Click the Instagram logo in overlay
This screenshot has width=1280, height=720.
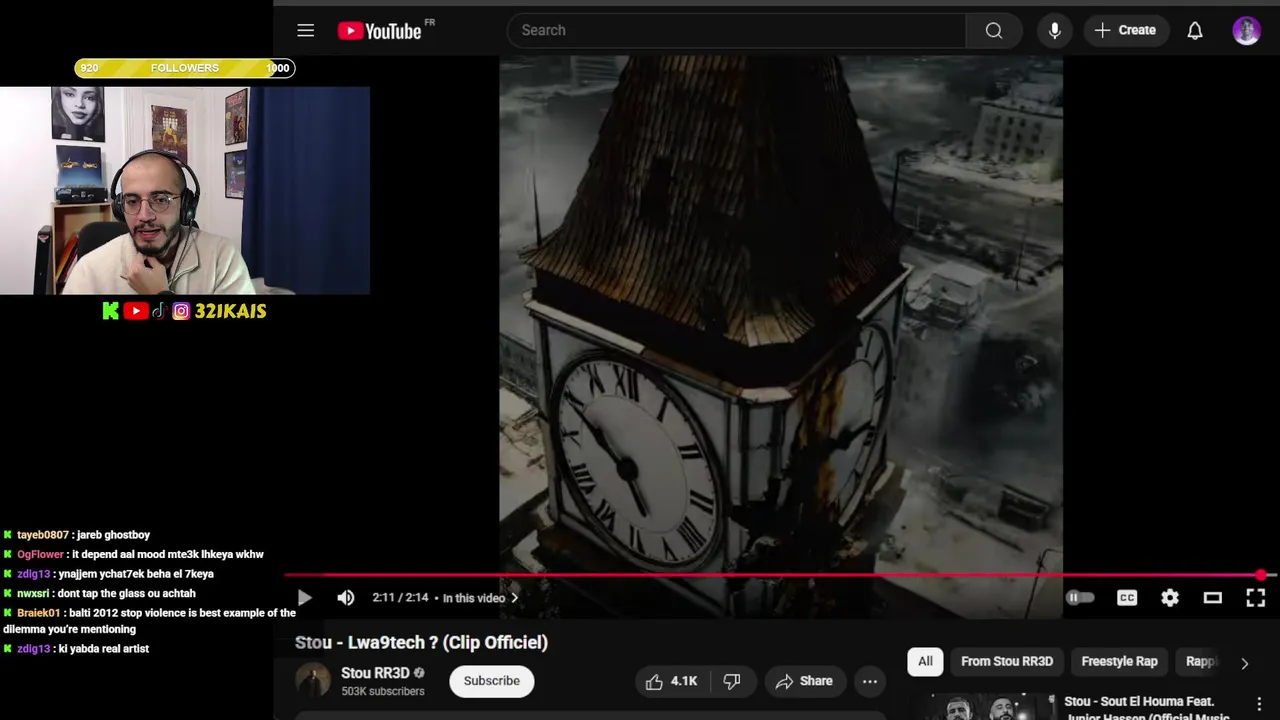point(181,311)
